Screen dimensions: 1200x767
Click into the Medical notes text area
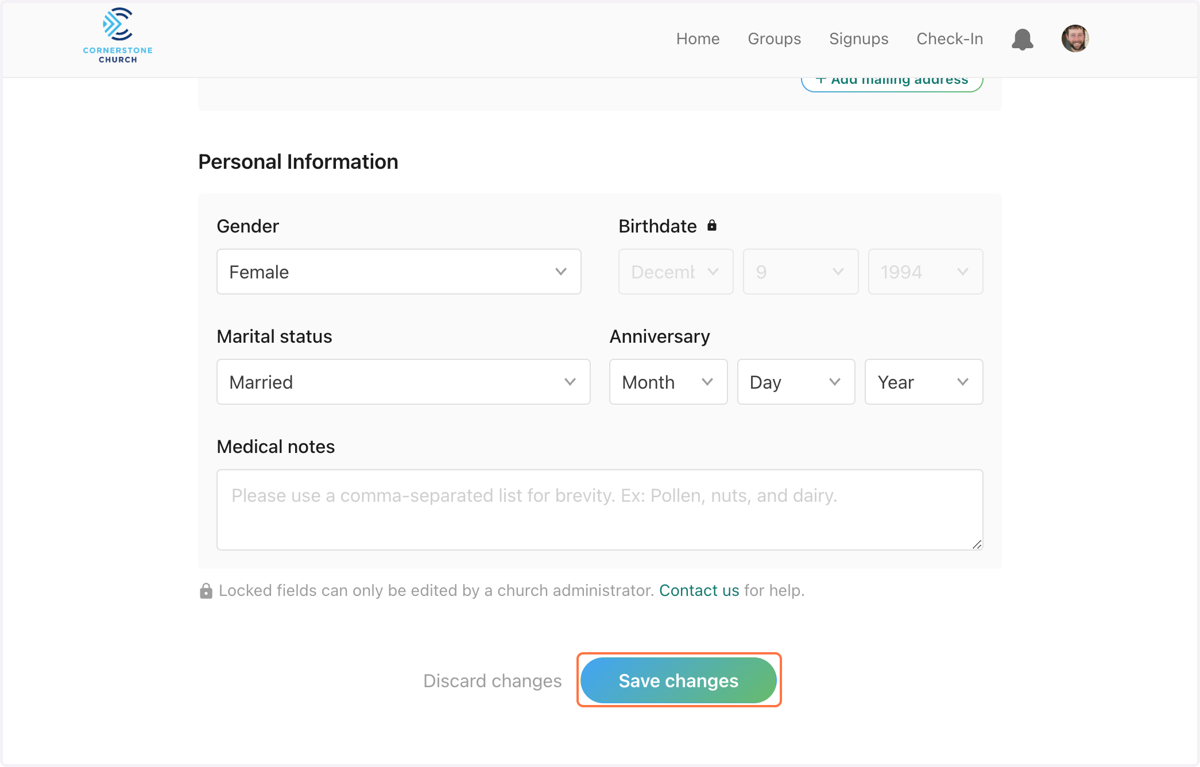(600, 510)
